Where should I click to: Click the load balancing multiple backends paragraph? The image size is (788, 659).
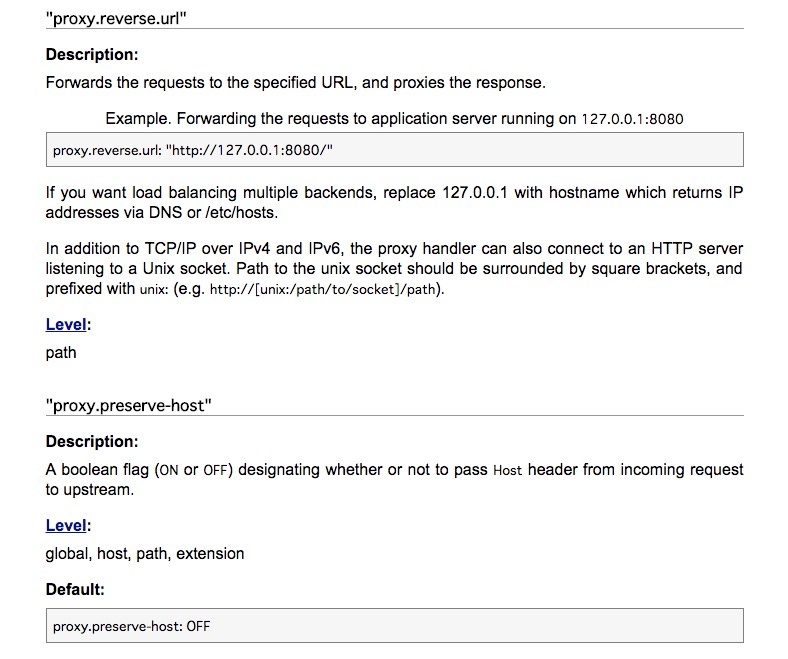coord(394,203)
